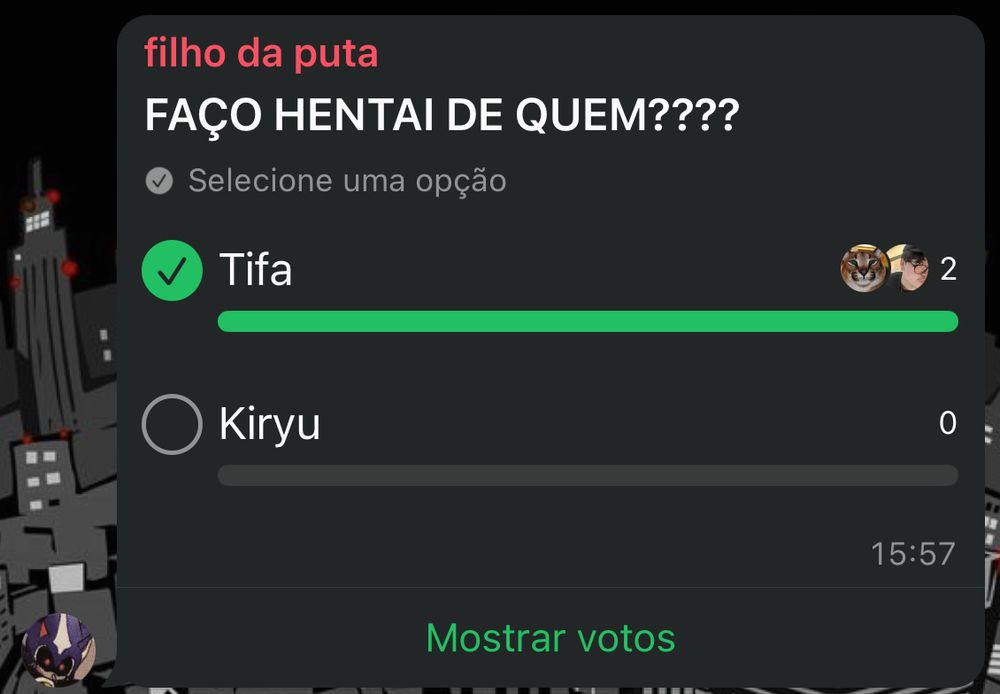
Task: Tap chat wallpaper at right of bubble
Action: point(992,447)
